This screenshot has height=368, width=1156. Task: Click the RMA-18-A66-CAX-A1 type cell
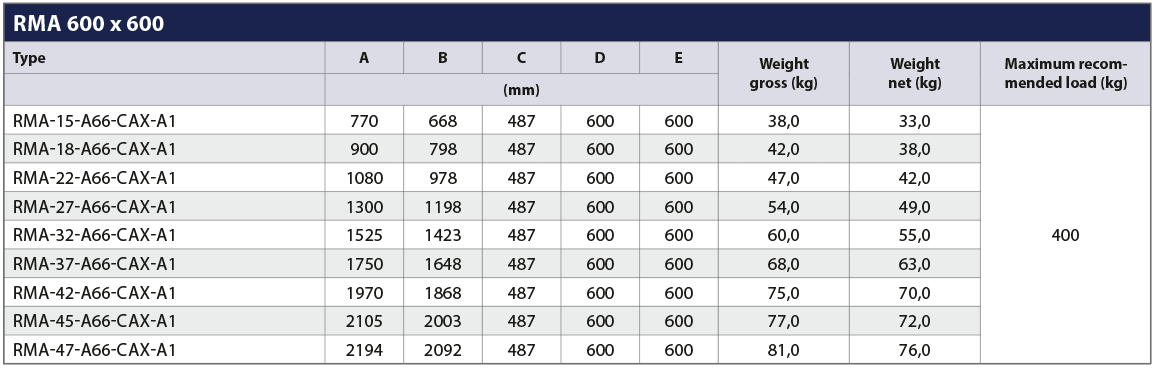click(x=94, y=150)
